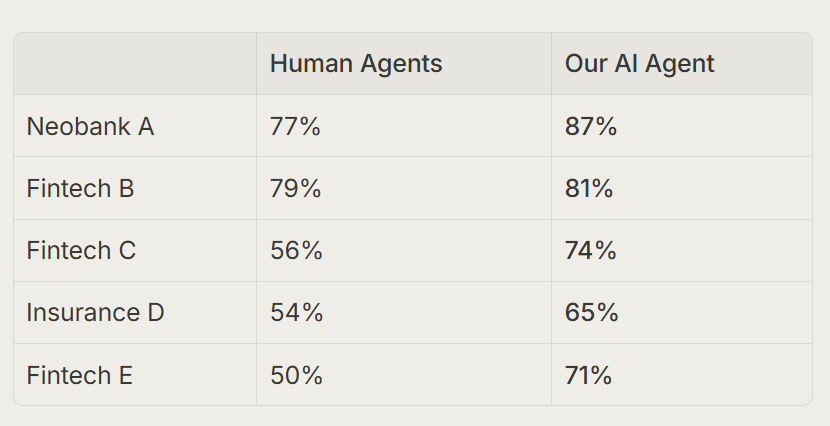This screenshot has height=426, width=830.
Task: Select the 50% cell for Fintech E
Action: (404, 375)
